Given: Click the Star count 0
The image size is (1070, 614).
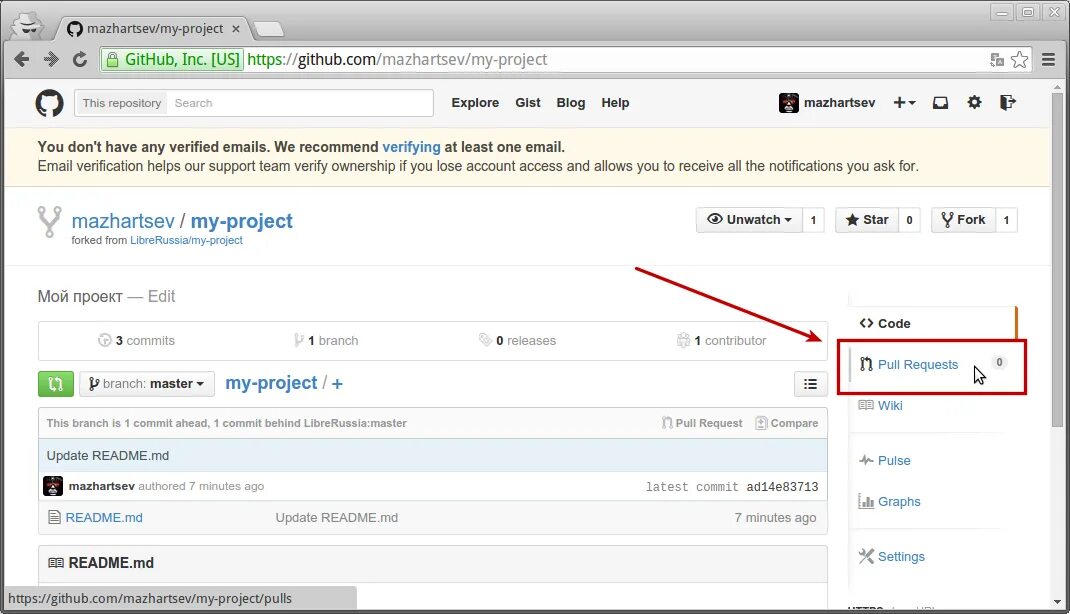Looking at the screenshot, I should click(x=909, y=220).
